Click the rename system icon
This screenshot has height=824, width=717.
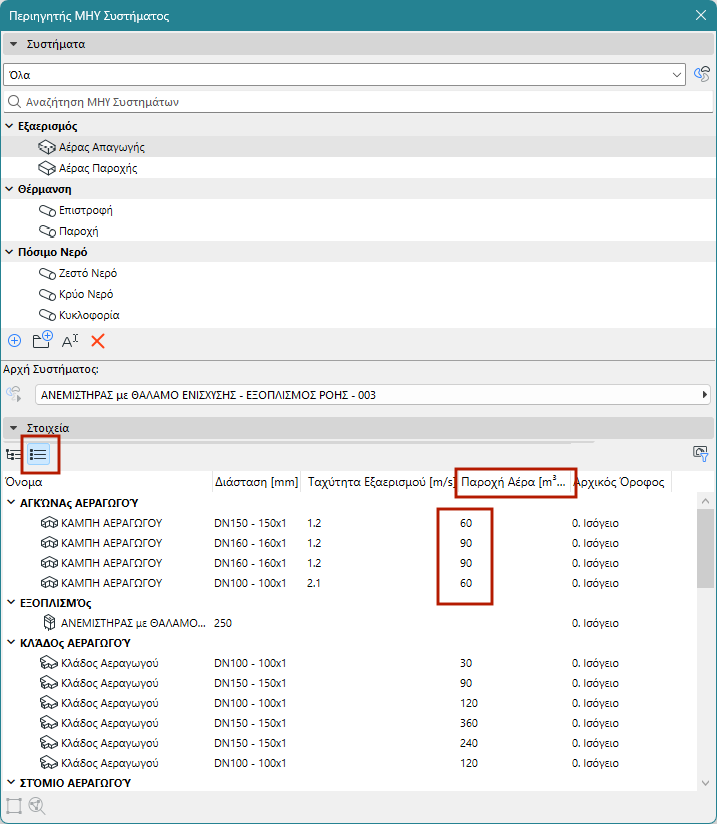[70, 341]
